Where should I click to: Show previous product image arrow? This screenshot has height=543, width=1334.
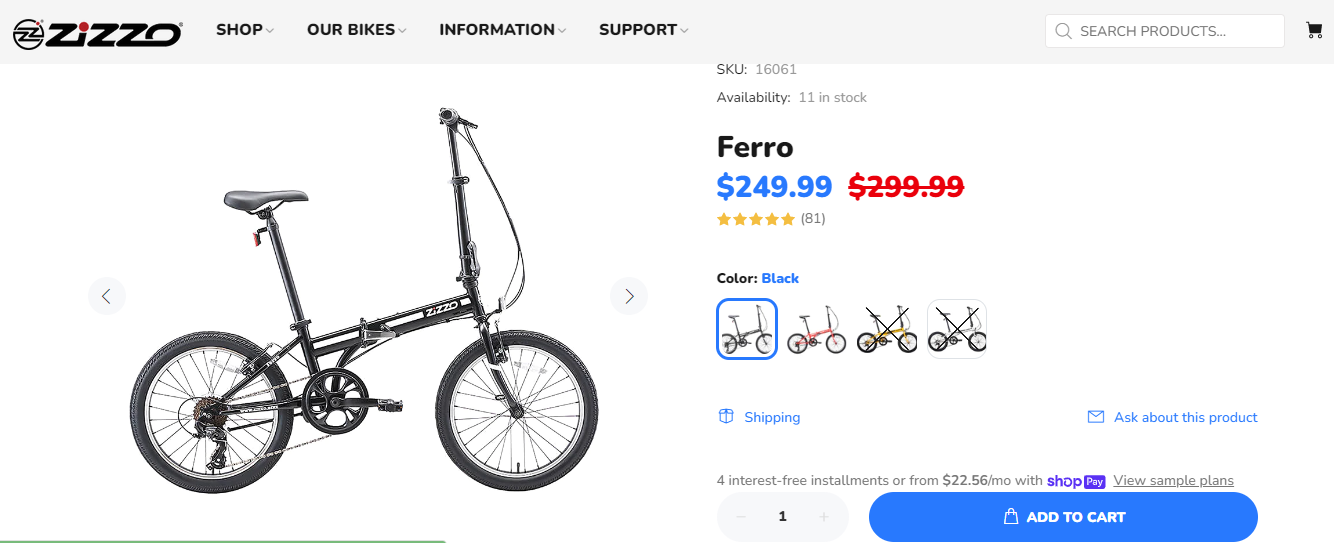(x=107, y=296)
